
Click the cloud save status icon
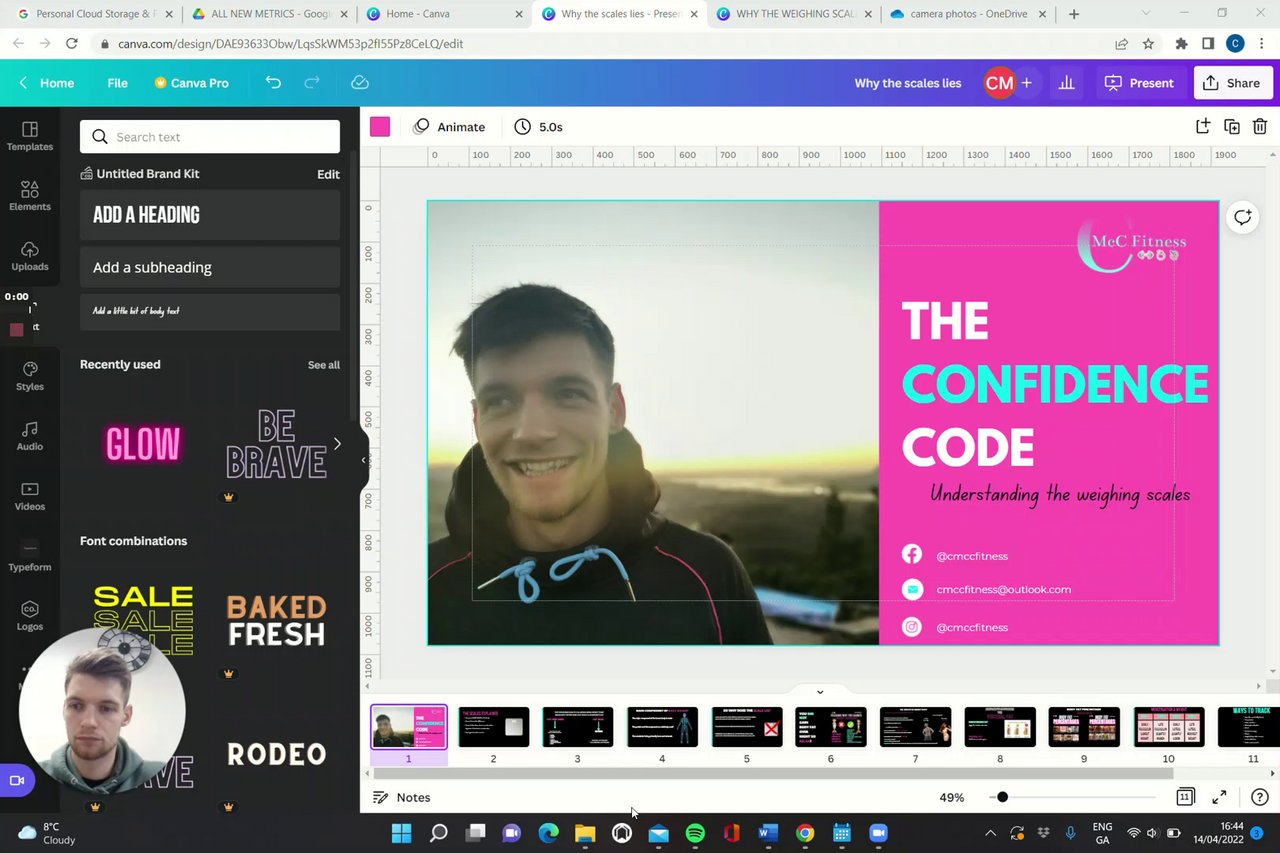[360, 83]
